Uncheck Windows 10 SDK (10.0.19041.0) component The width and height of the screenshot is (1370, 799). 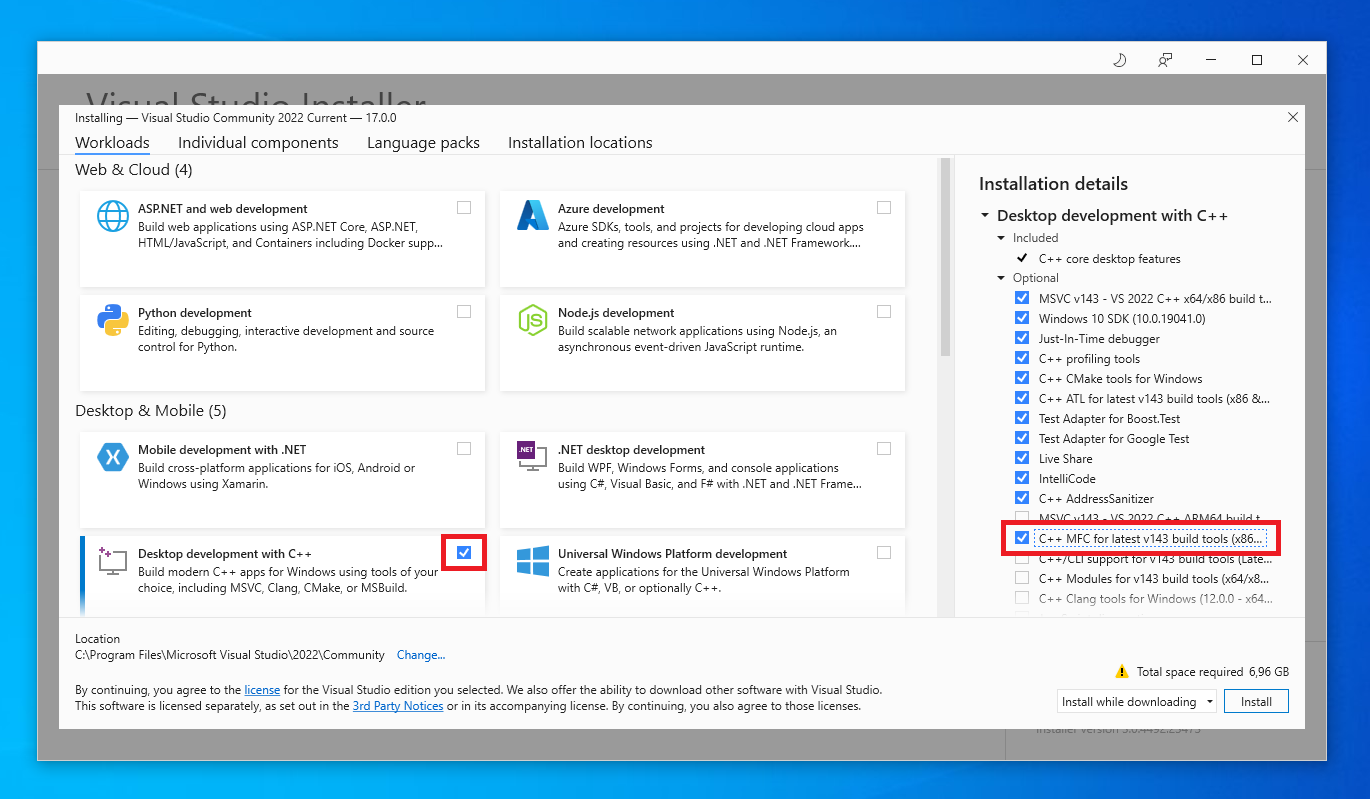coord(1022,318)
